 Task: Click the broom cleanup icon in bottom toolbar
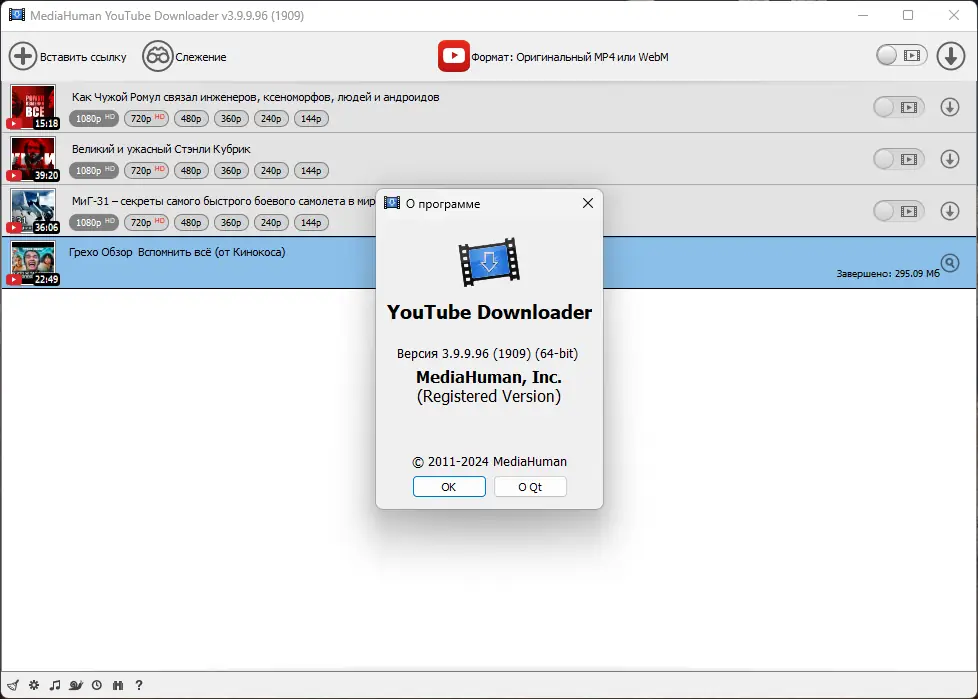pyautogui.click(x=13, y=685)
